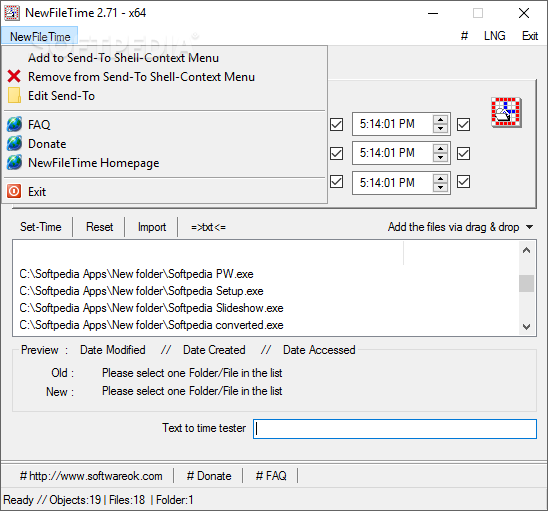Open the # http://www.softwareok.com link

pyautogui.click(x=91, y=476)
